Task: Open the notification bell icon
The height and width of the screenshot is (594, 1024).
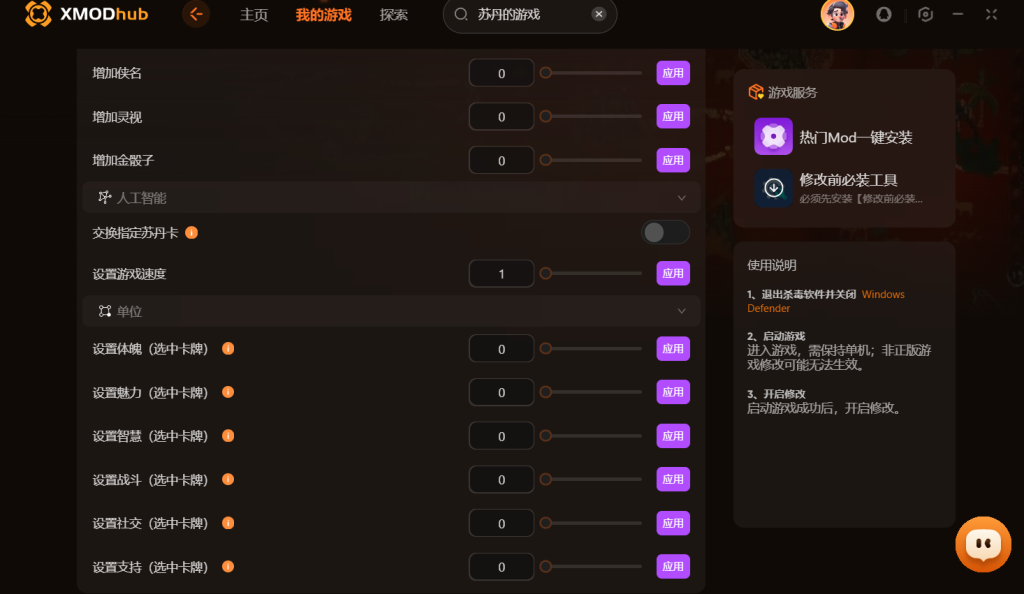Action: pos(883,14)
